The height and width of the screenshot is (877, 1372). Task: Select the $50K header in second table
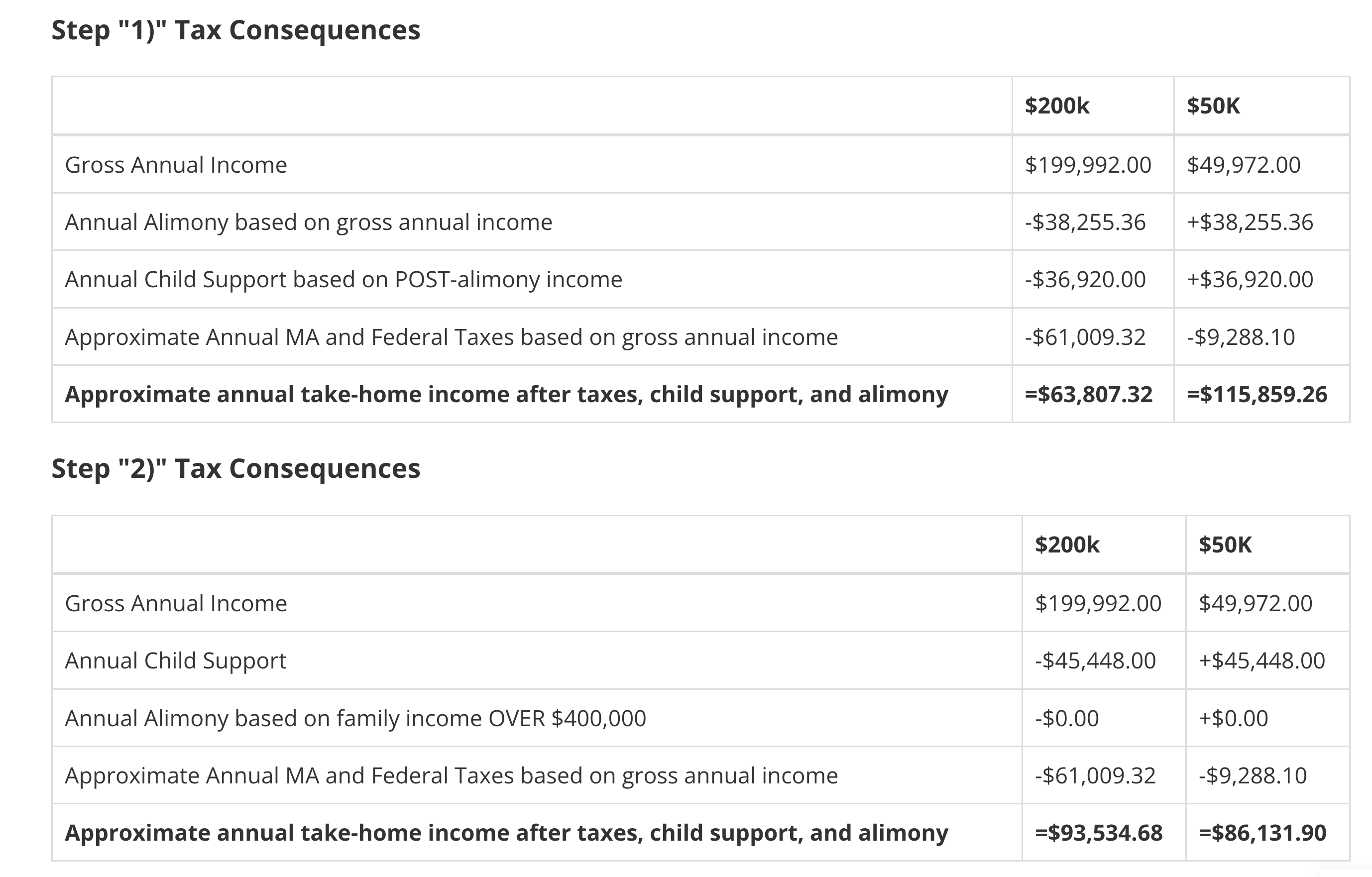point(1225,545)
